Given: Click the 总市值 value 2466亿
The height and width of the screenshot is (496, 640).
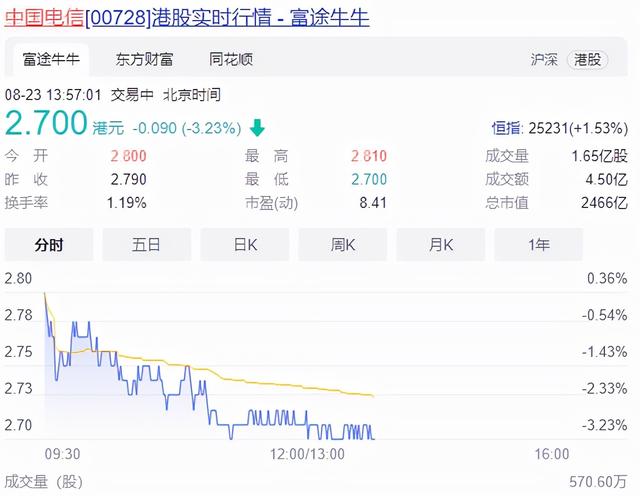Looking at the screenshot, I should click(604, 202).
